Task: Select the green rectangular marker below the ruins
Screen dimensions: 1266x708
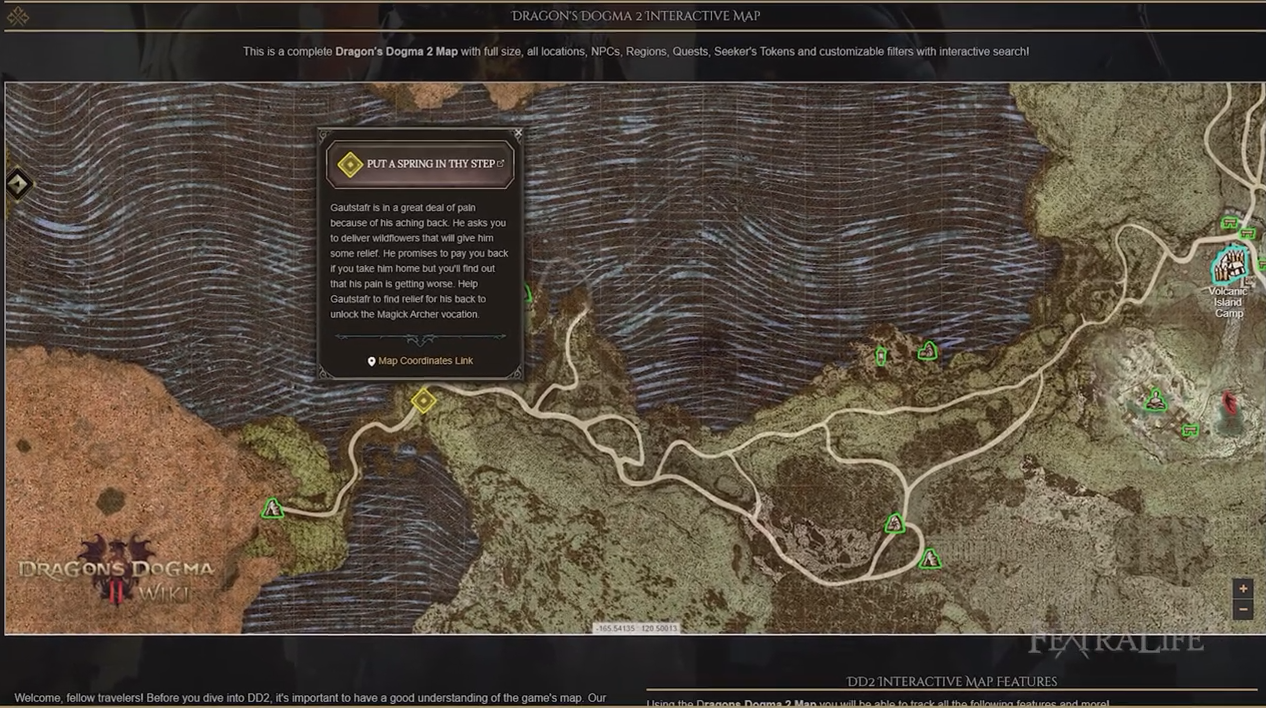Action: (1190, 431)
